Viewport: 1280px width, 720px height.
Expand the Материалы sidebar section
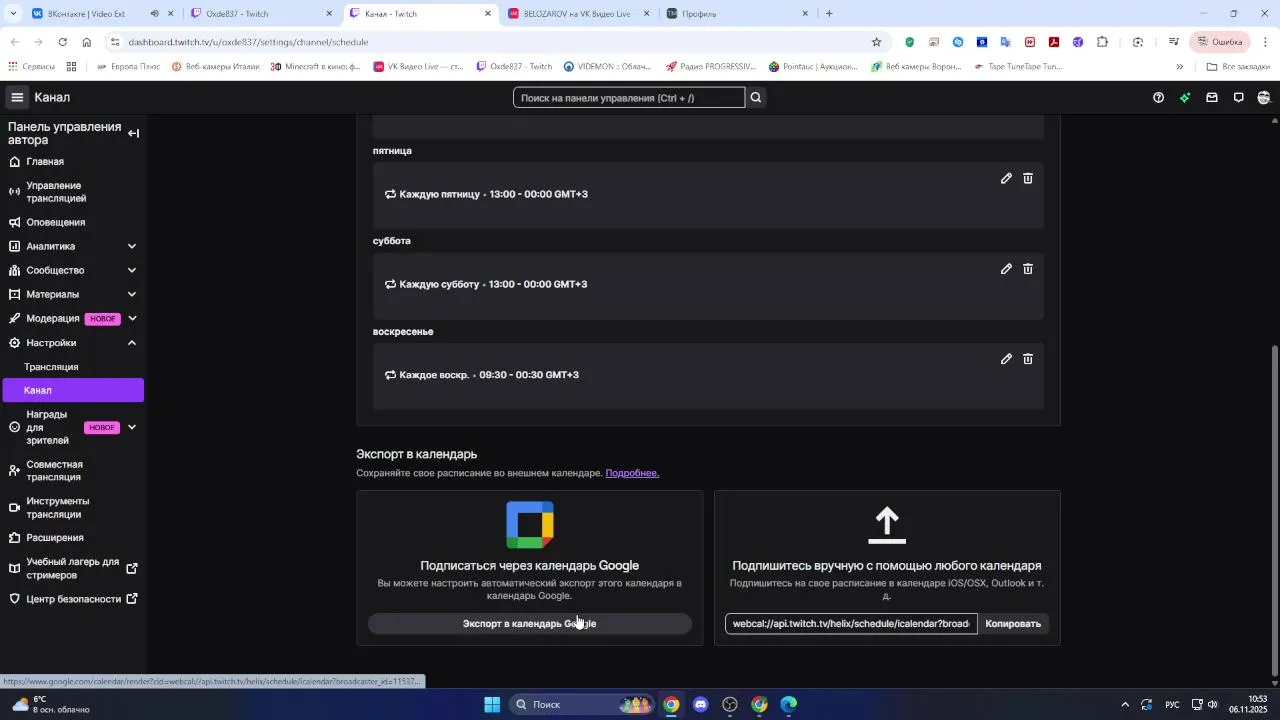132,294
